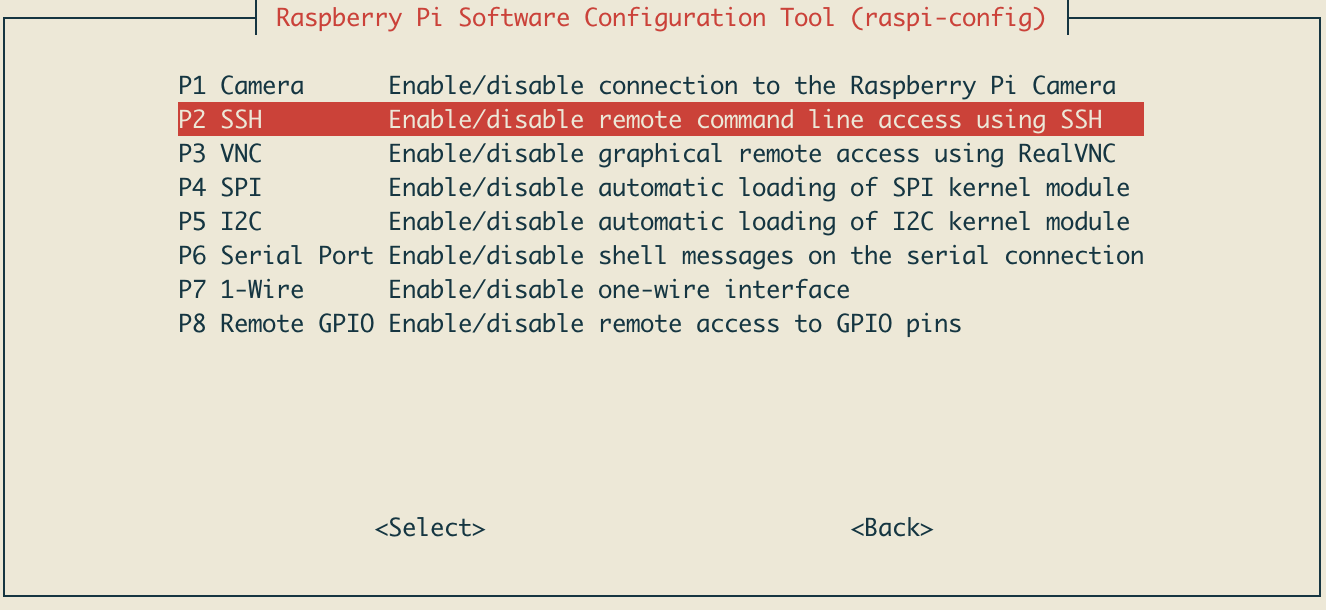
Task: Select the P4 SPI option label
Action: pos(220,188)
